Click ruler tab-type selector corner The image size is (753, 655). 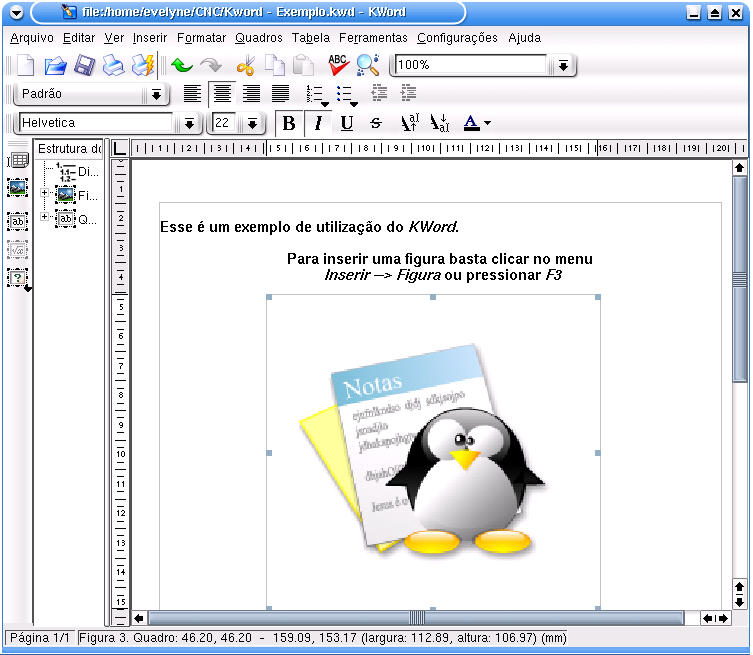[x=120, y=148]
